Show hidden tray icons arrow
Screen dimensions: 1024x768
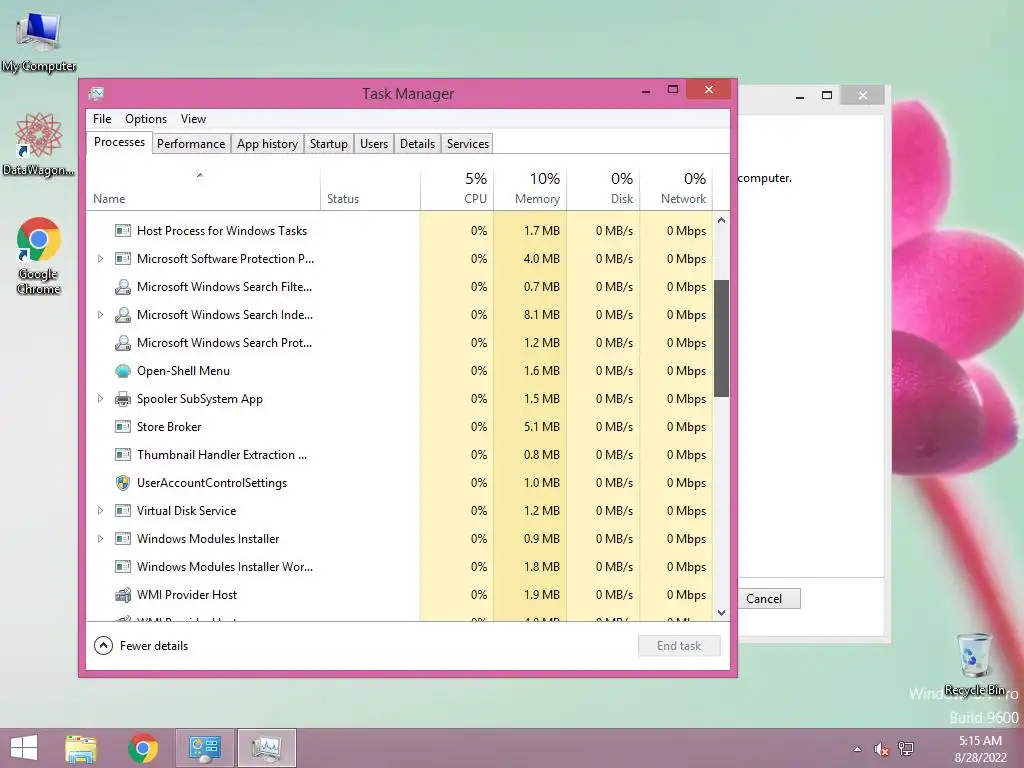pyautogui.click(x=857, y=749)
